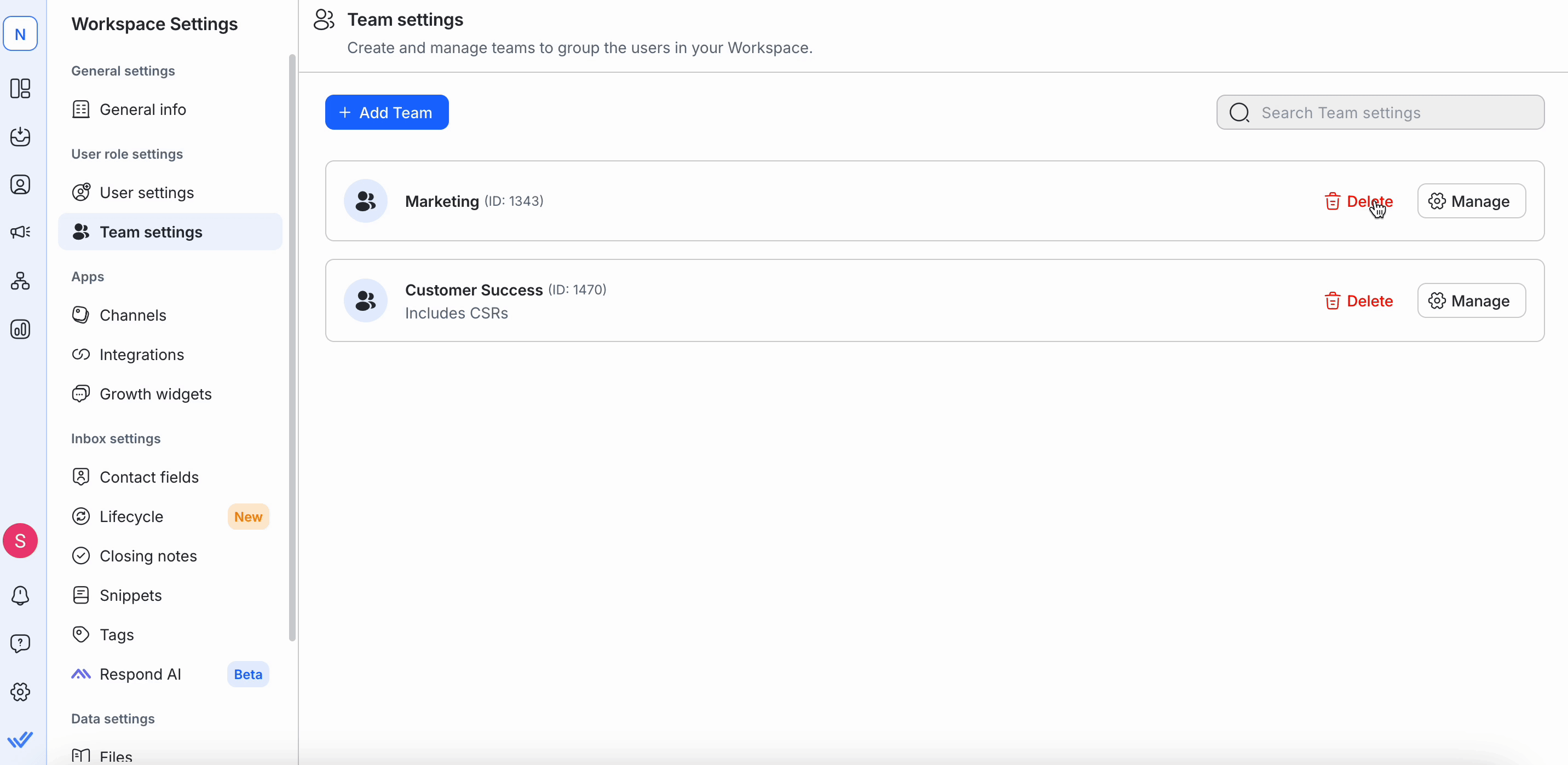Open the dashboard icon in left rail
Image resolution: width=1568 pixels, height=765 pixels.
(x=20, y=88)
